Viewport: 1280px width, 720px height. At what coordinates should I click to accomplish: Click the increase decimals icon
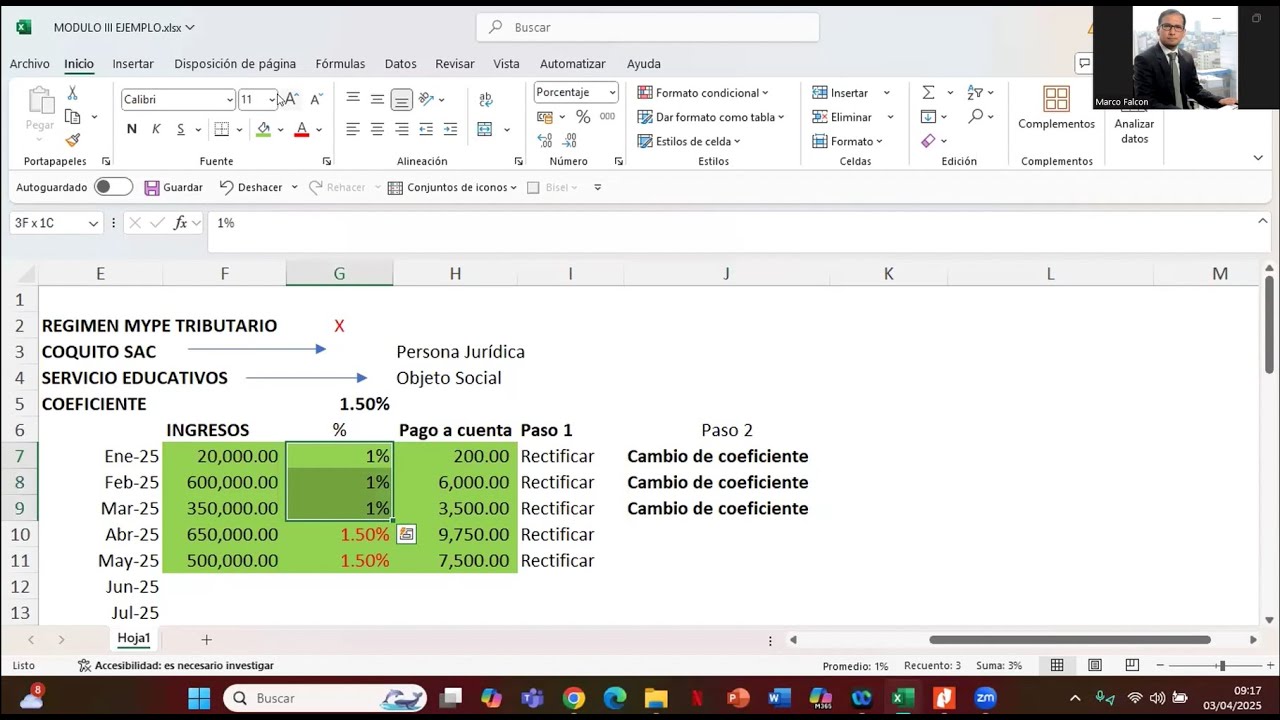pyautogui.click(x=545, y=140)
